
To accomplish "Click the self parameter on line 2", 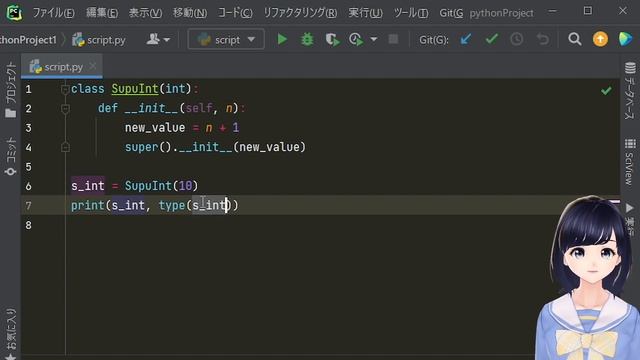I will (x=199, y=108).
